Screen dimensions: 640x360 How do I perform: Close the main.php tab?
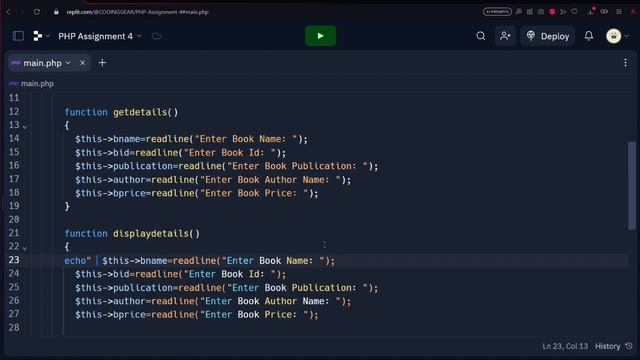[x=82, y=63]
